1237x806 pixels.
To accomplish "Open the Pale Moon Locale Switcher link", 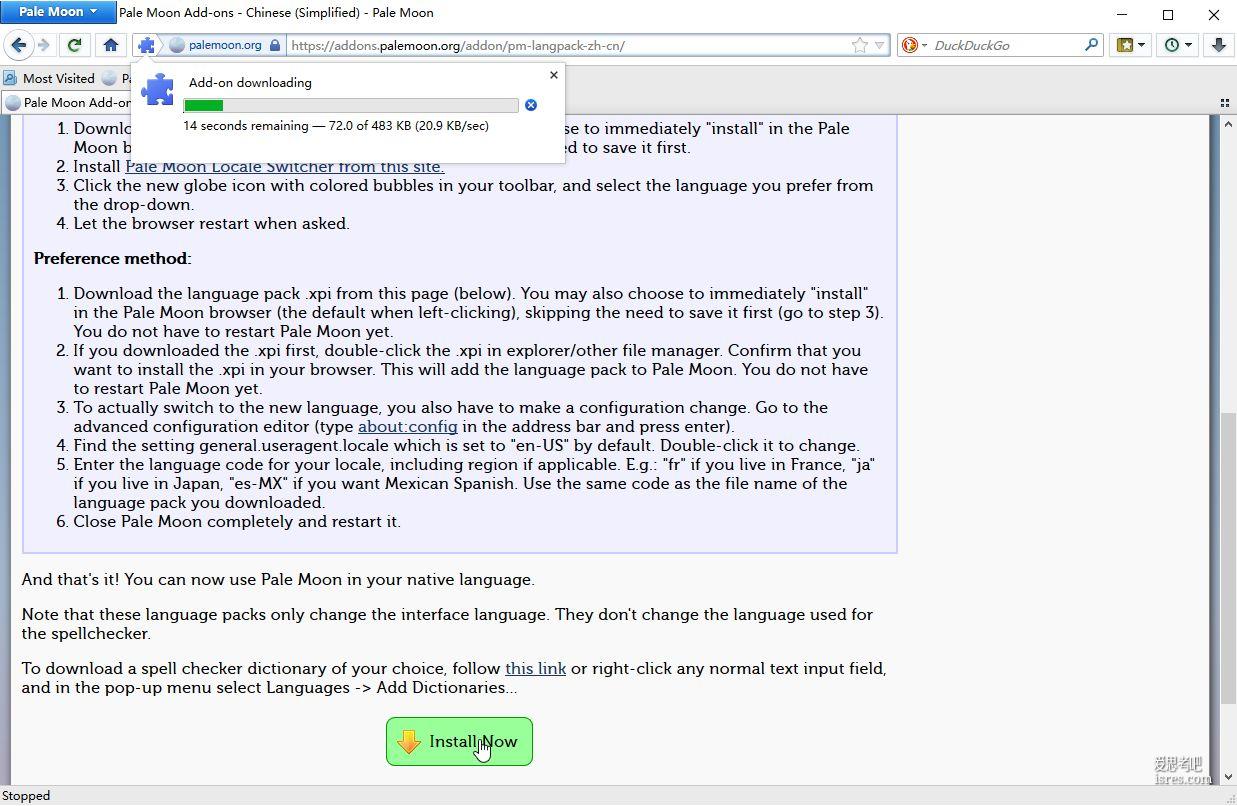I will tap(285, 167).
